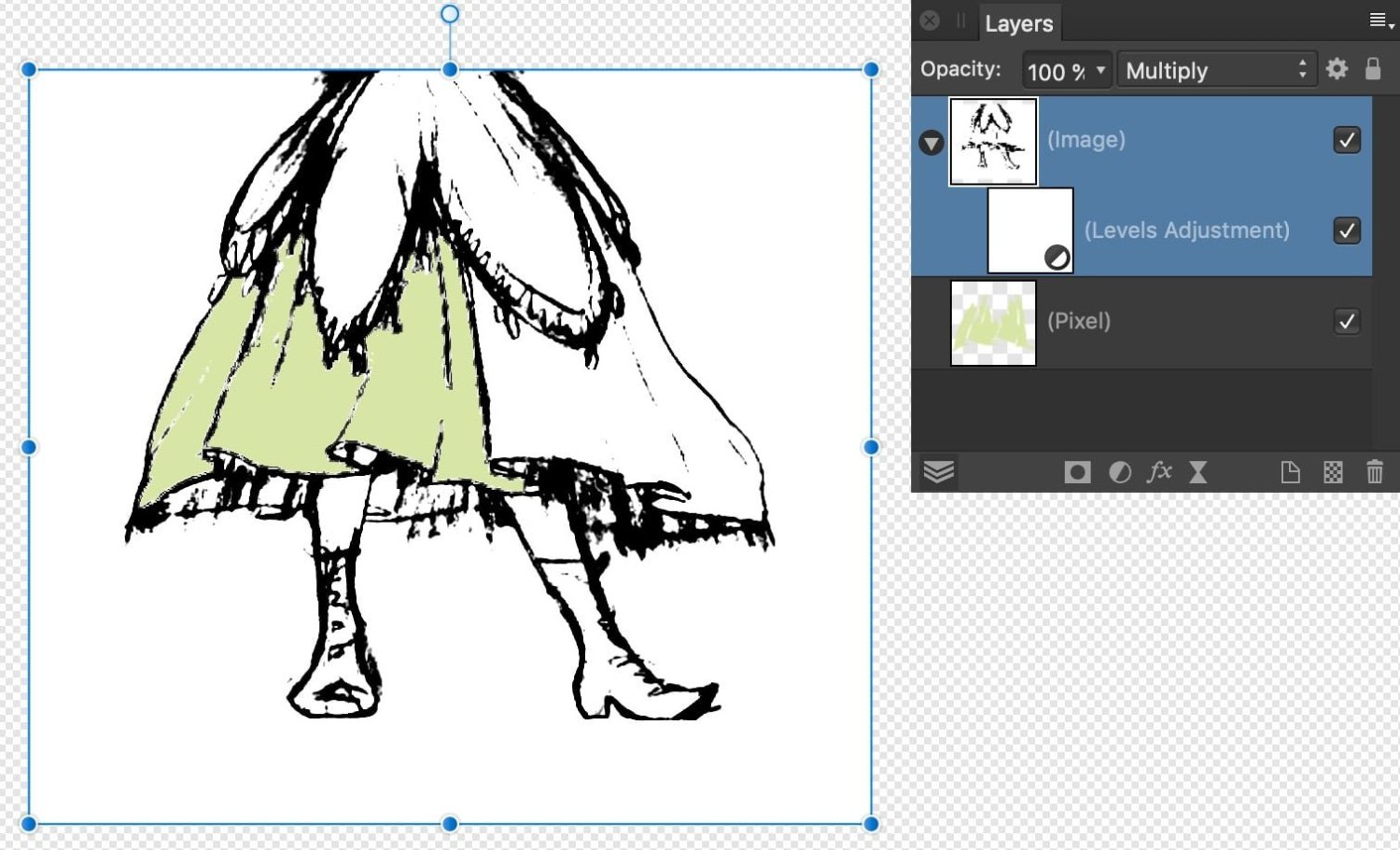1400x850 pixels.
Task: Add a new layer with page icon
Action: point(1290,472)
